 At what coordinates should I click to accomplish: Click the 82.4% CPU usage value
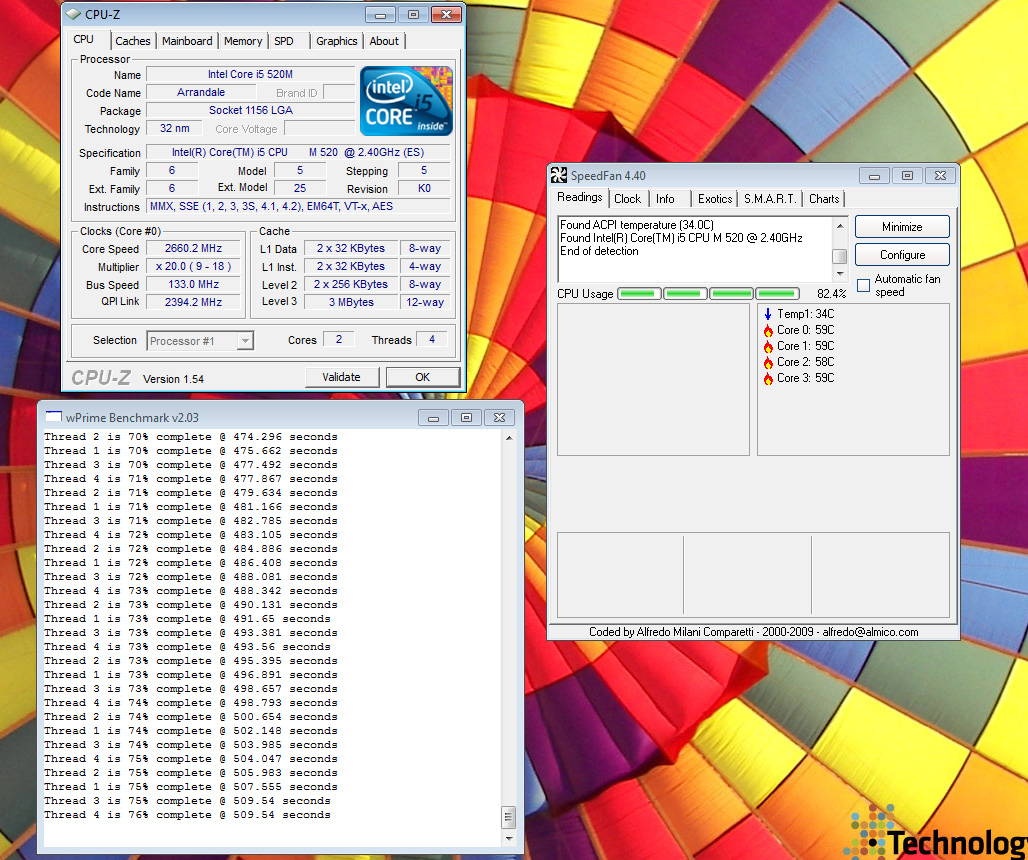831,294
